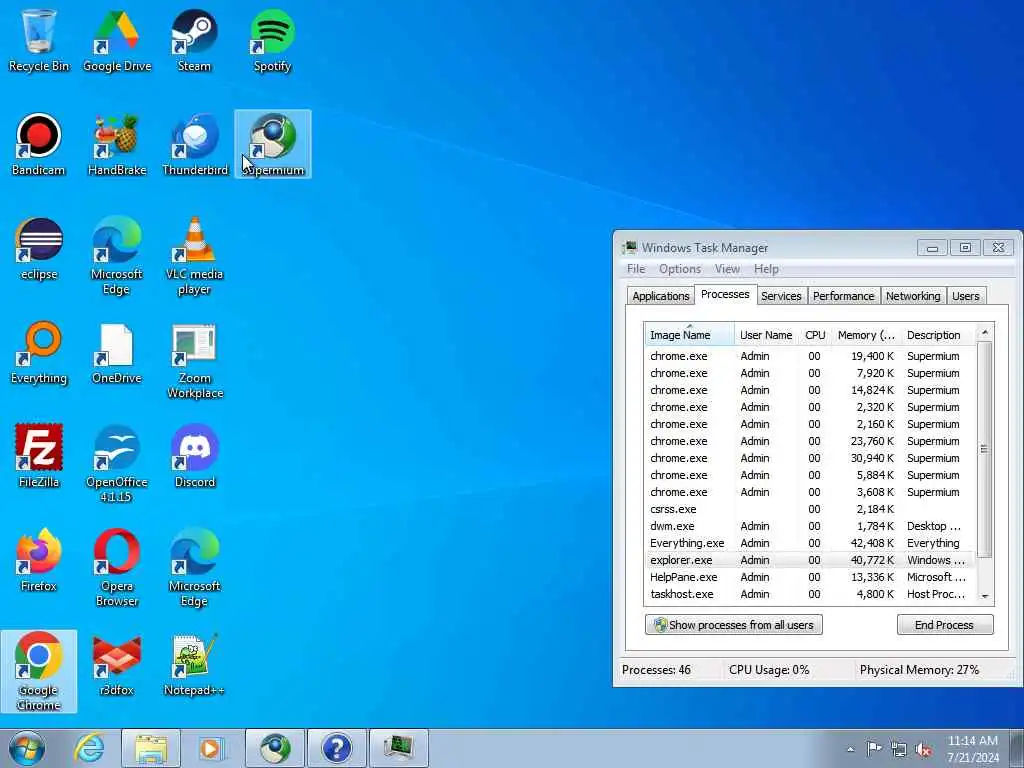Select the r3dfox desktop icon
Screen dimensions: 1024x768
point(117,664)
